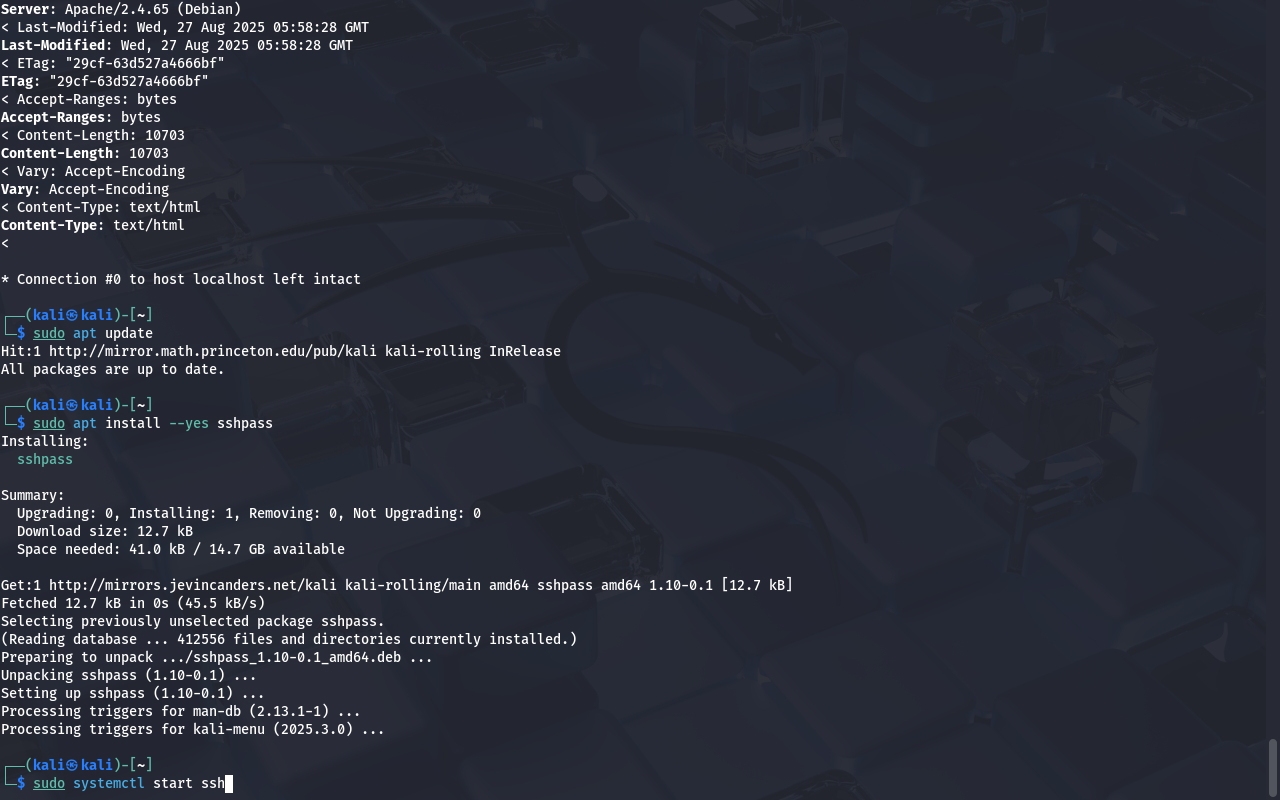Place cursor after 'start ssh' command

(x=229, y=783)
